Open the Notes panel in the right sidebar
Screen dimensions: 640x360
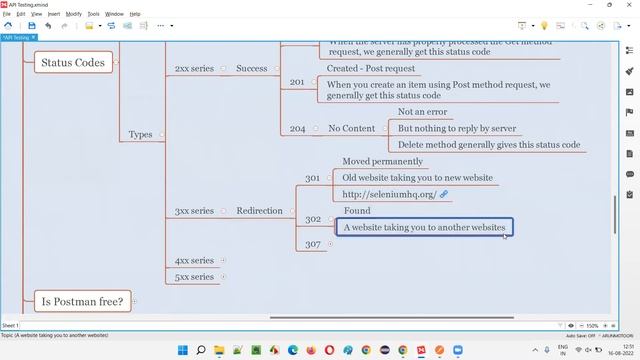[629, 153]
